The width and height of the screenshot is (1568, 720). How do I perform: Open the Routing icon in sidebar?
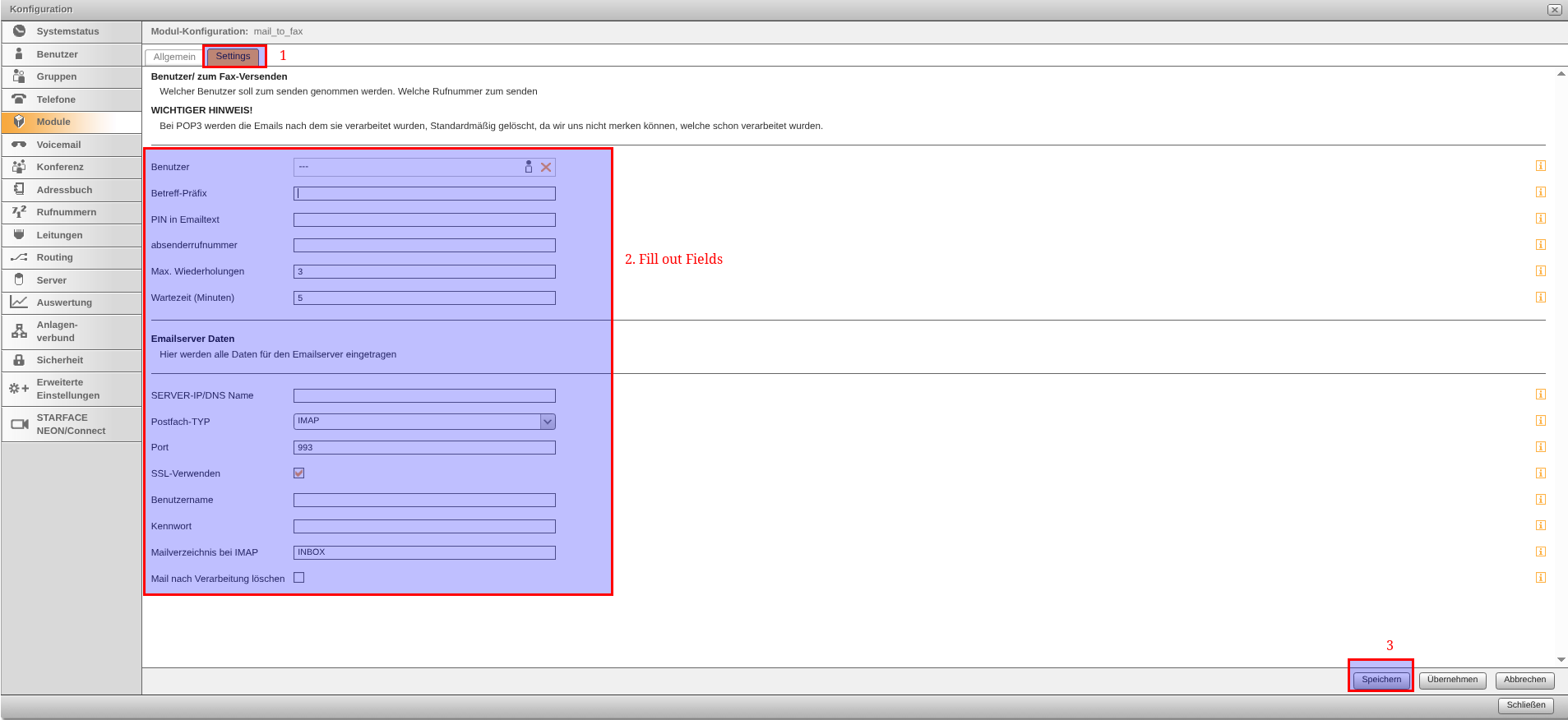tap(19, 257)
